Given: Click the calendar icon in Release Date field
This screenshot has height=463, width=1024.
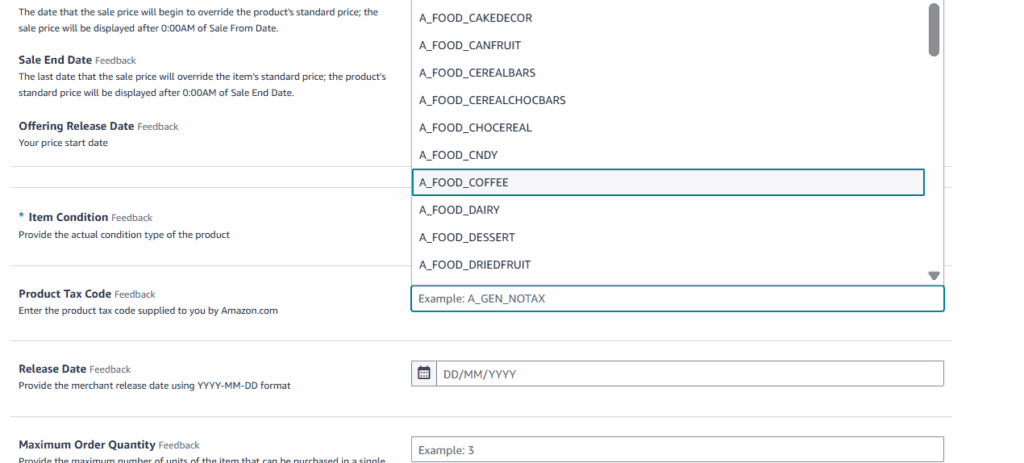Looking at the screenshot, I should point(424,373).
